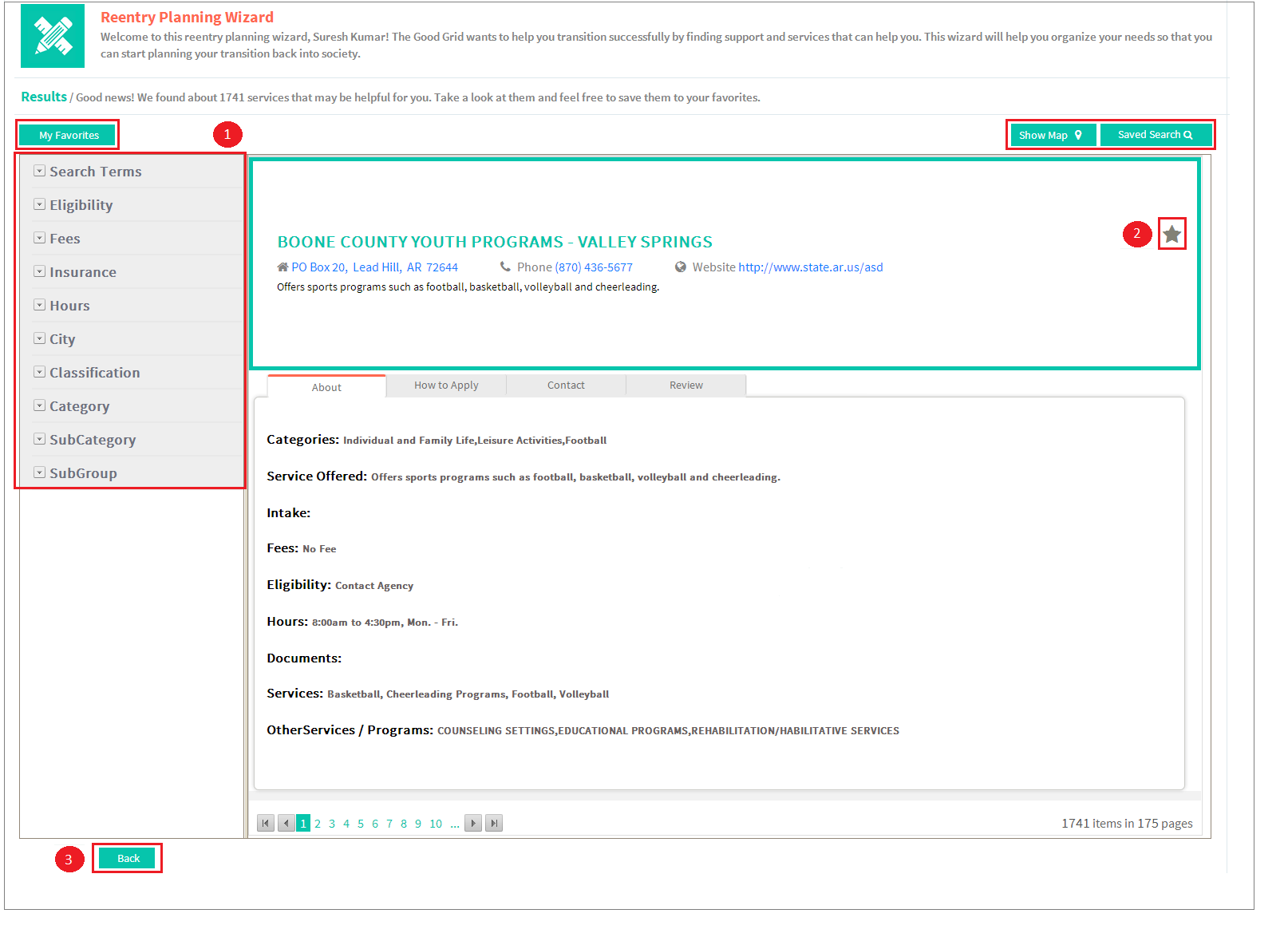This screenshot has height=937, width=1288.
Task: Click the 'Fees: No Fee' line
Action: [302, 548]
